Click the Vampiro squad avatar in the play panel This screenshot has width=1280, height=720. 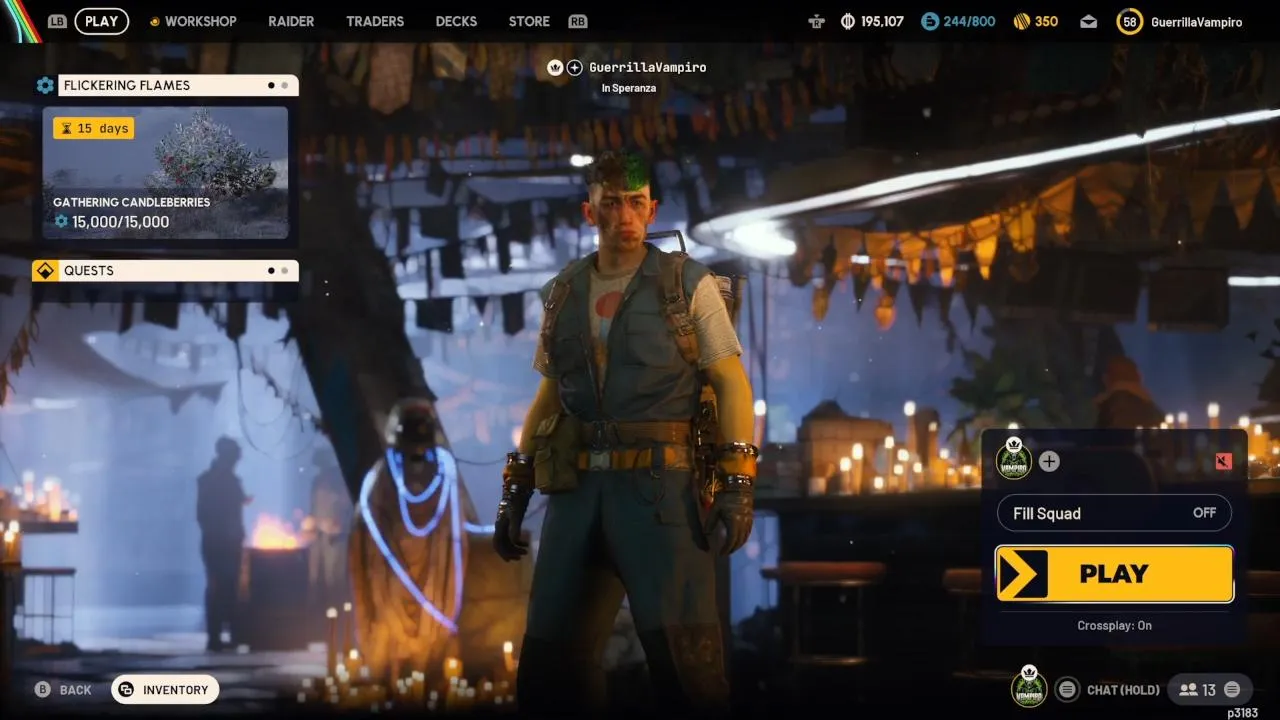[1014, 460]
